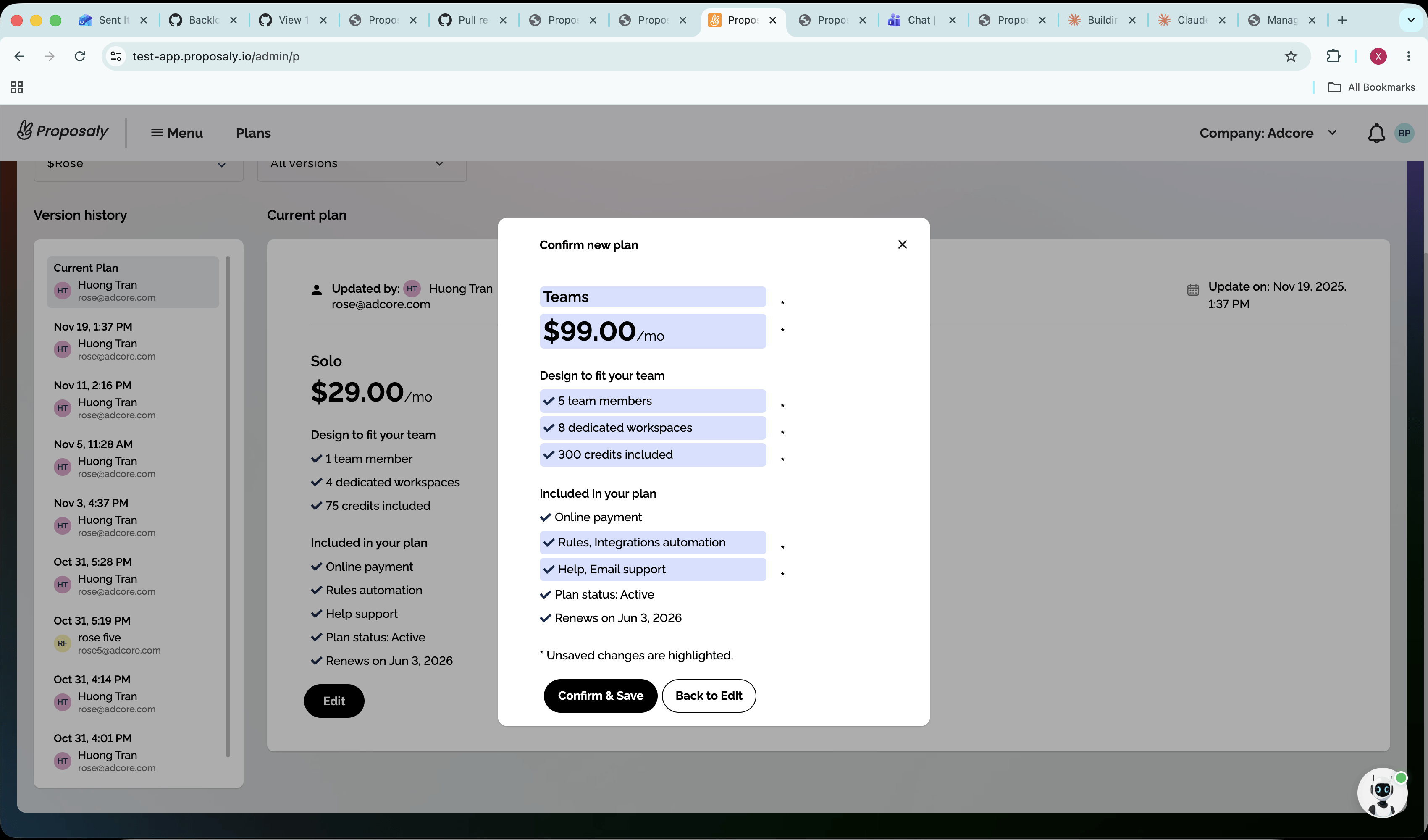
Task: Reload the page
Action: (x=80, y=56)
